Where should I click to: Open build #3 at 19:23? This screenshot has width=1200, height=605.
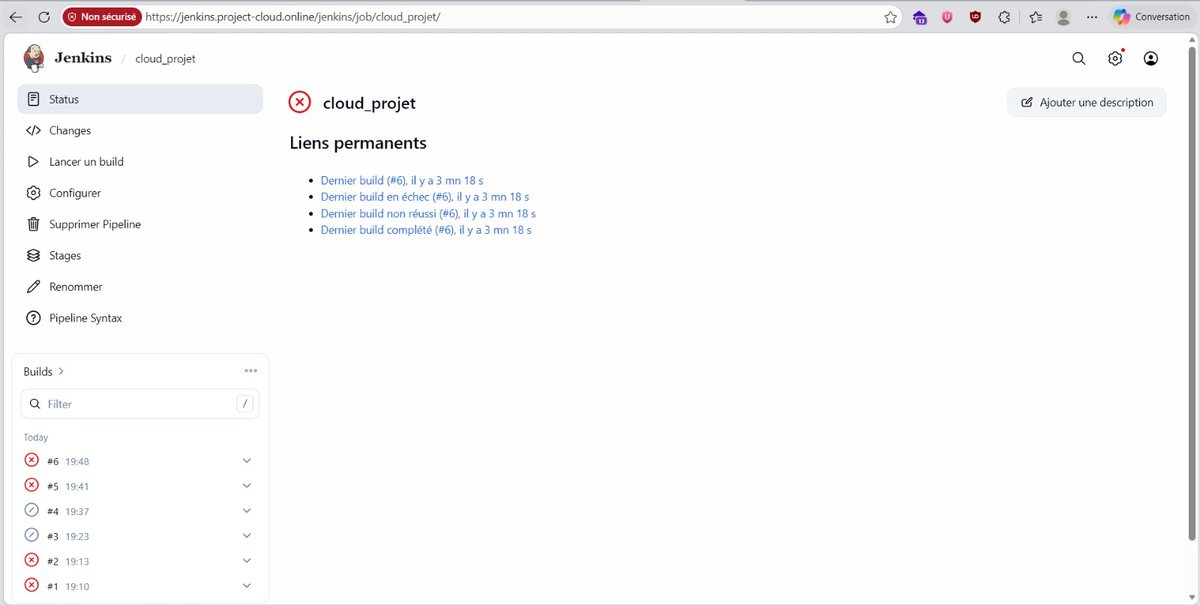68,536
